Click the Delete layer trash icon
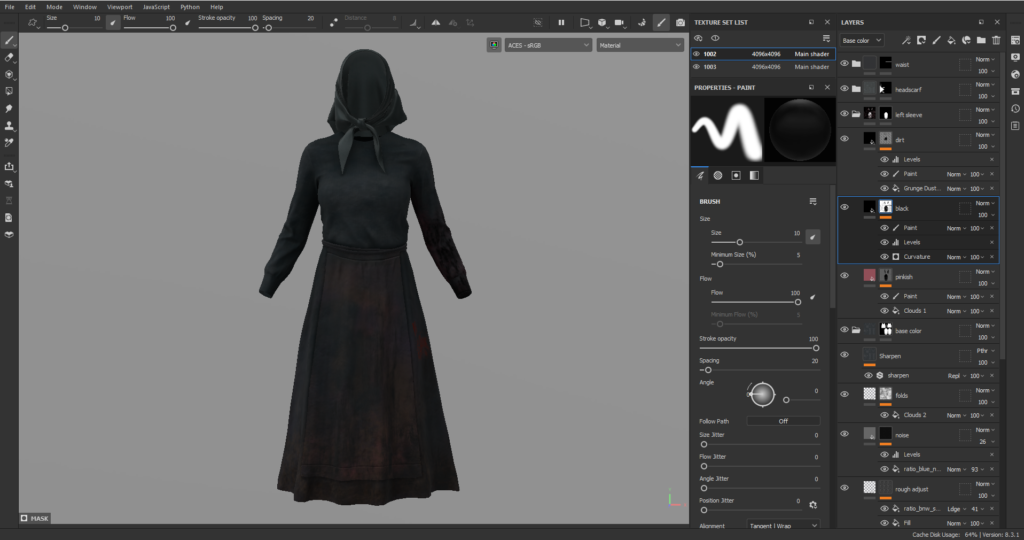Image resolution: width=1024 pixels, height=540 pixels. [996, 40]
